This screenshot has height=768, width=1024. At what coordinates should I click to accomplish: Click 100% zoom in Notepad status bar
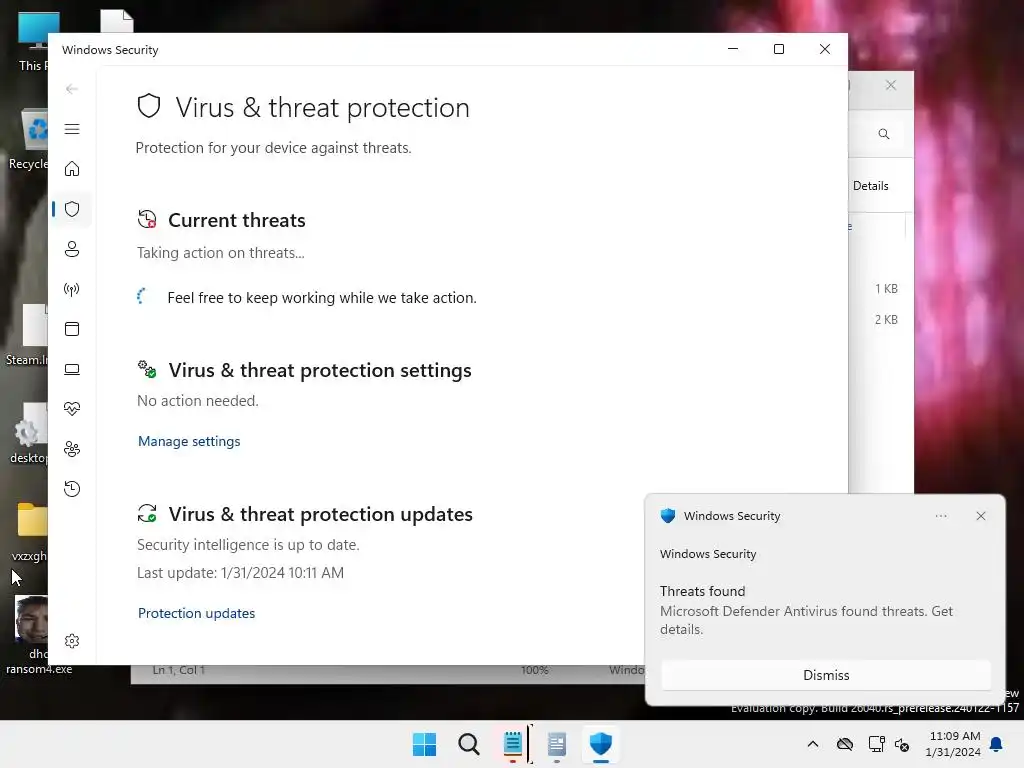coord(534,670)
